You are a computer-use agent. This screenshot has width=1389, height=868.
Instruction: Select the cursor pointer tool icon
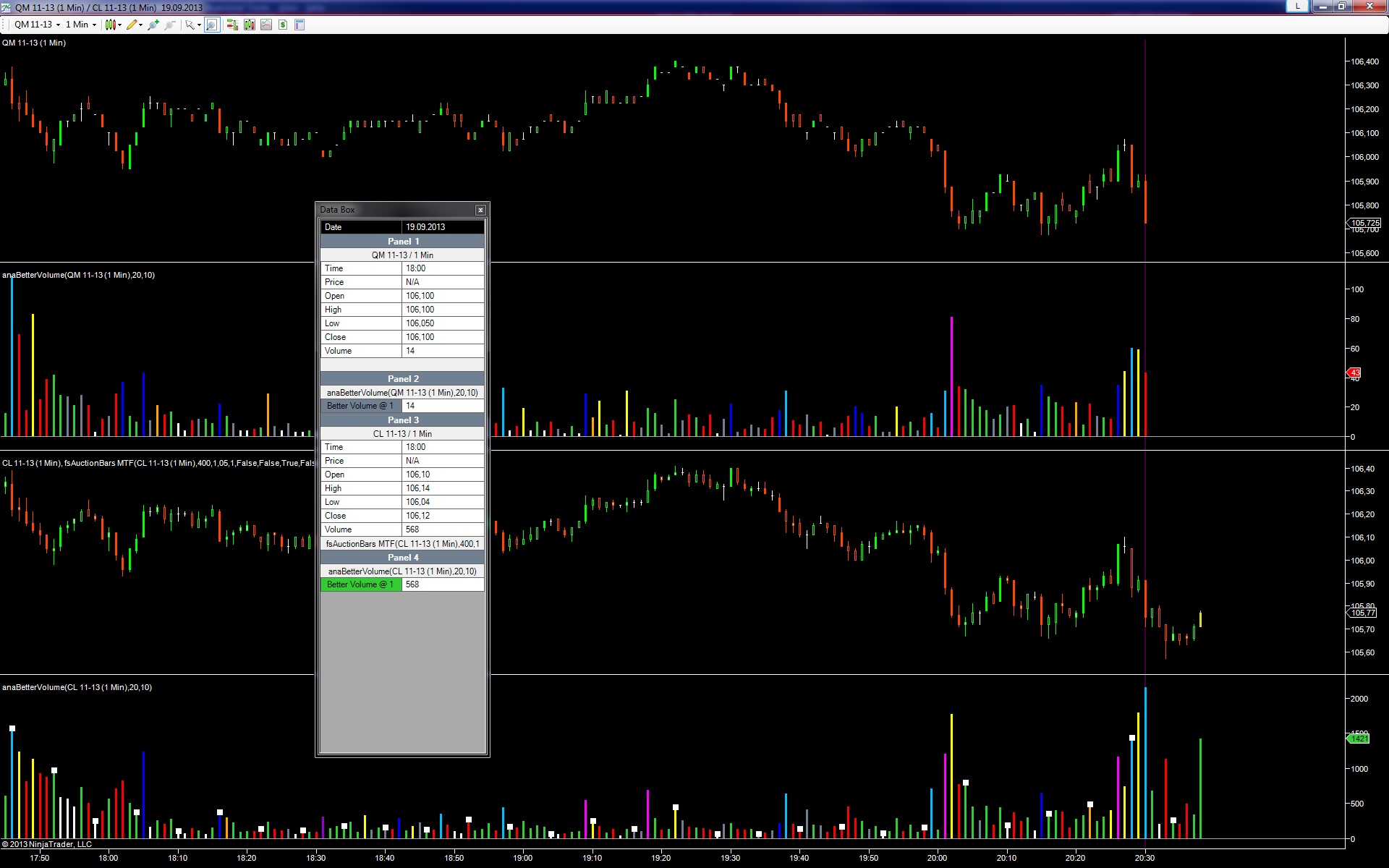tap(190, 25)
